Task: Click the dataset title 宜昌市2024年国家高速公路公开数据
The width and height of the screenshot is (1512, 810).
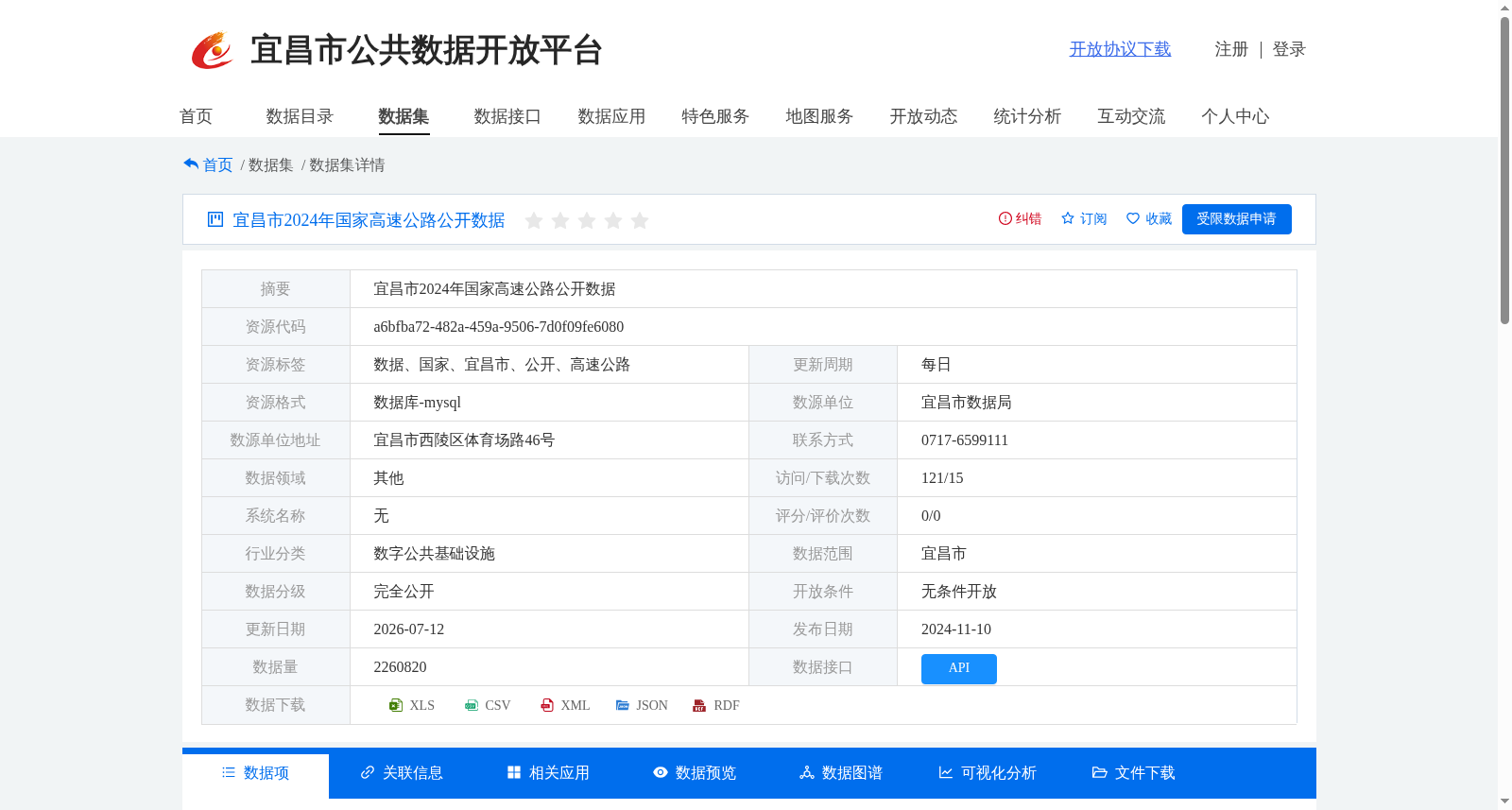Action: pyautogui.click(x=369, y=220)
